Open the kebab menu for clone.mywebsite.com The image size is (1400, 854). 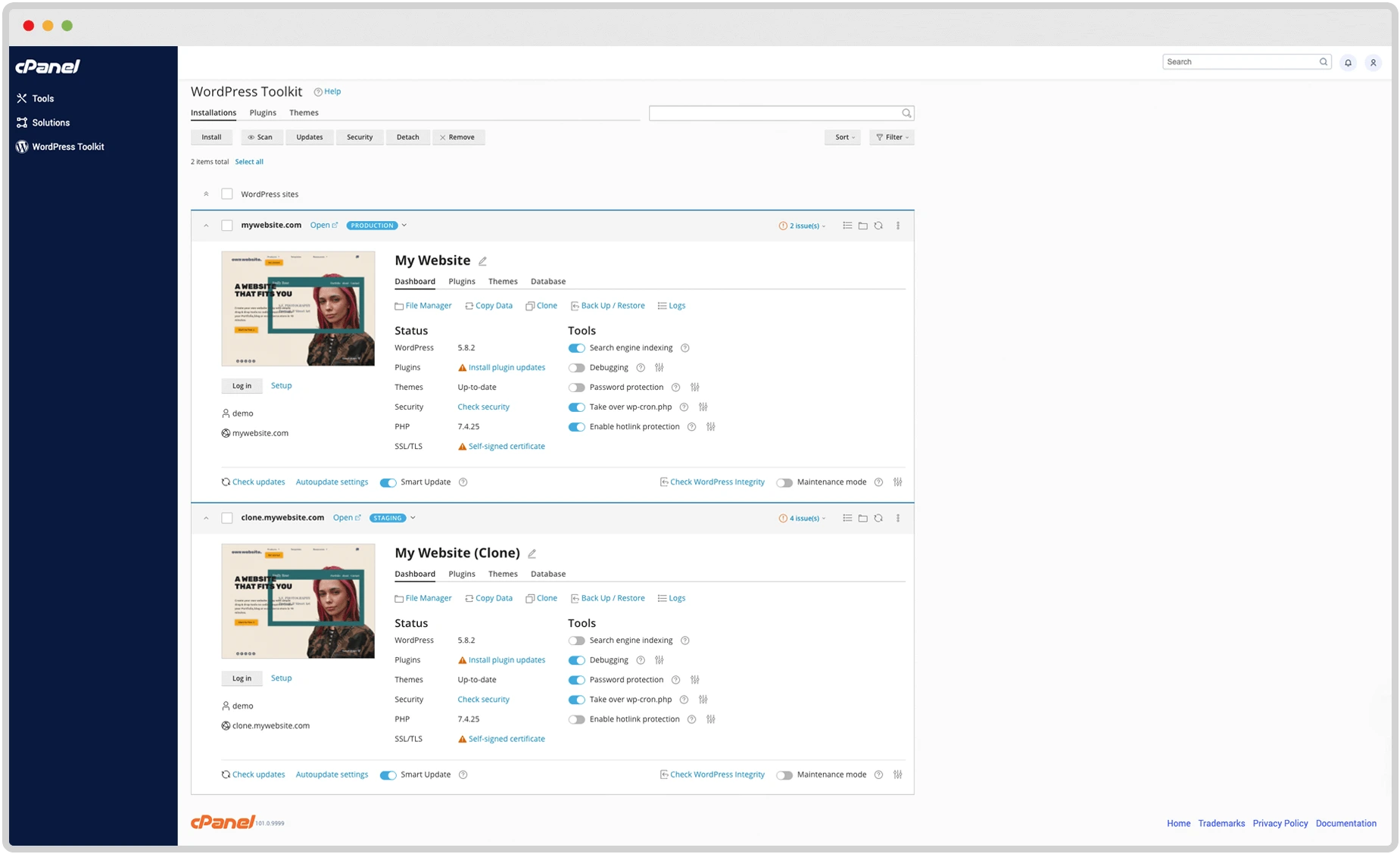[x=898, y=518]
